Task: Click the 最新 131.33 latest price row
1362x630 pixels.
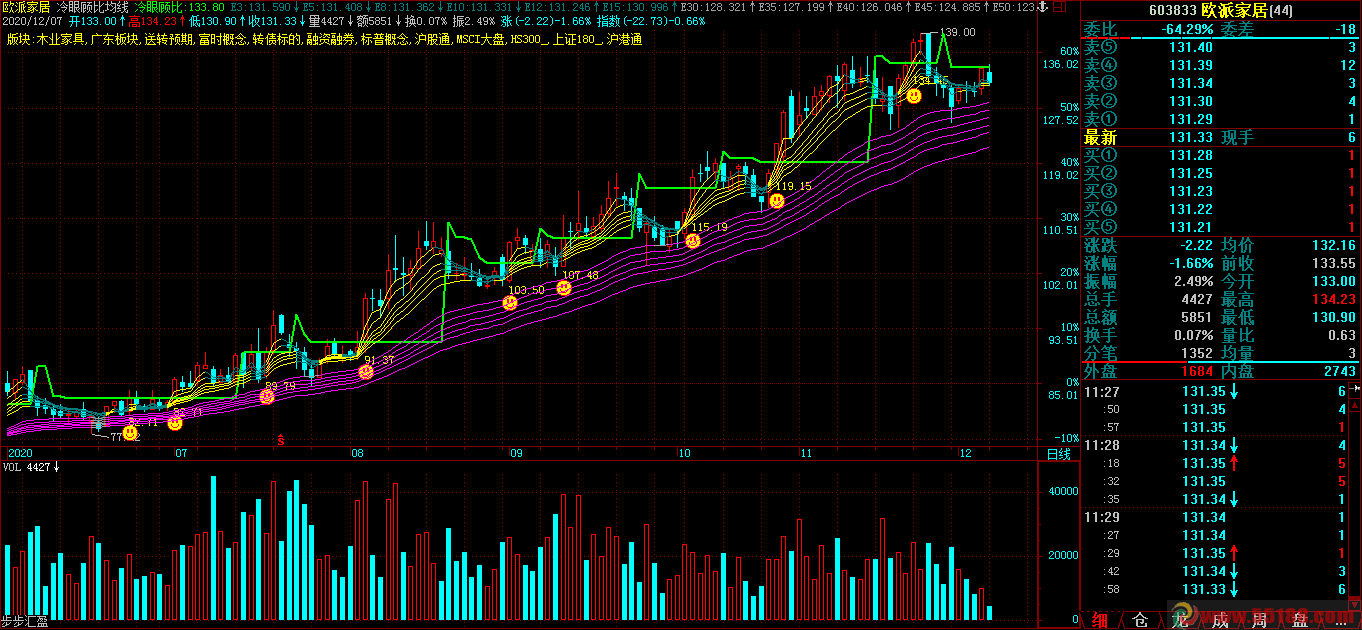Action: click(1221, 137)
